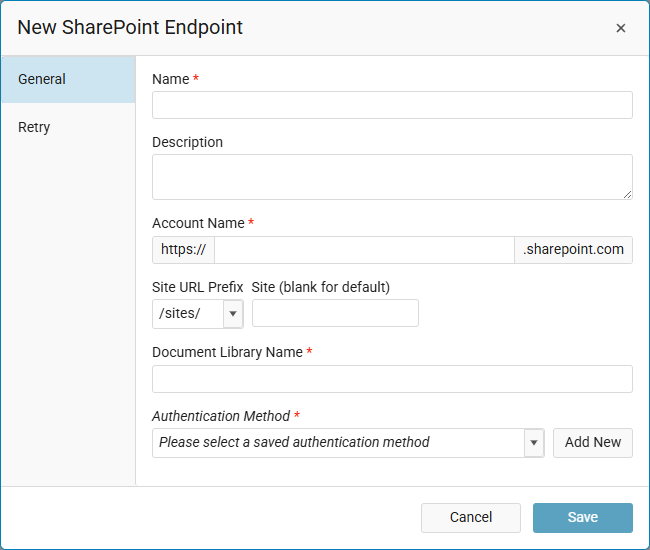Focus the Name input field
Image resolution: width=650 pixels, height=550 pixels.
(392, 105)
